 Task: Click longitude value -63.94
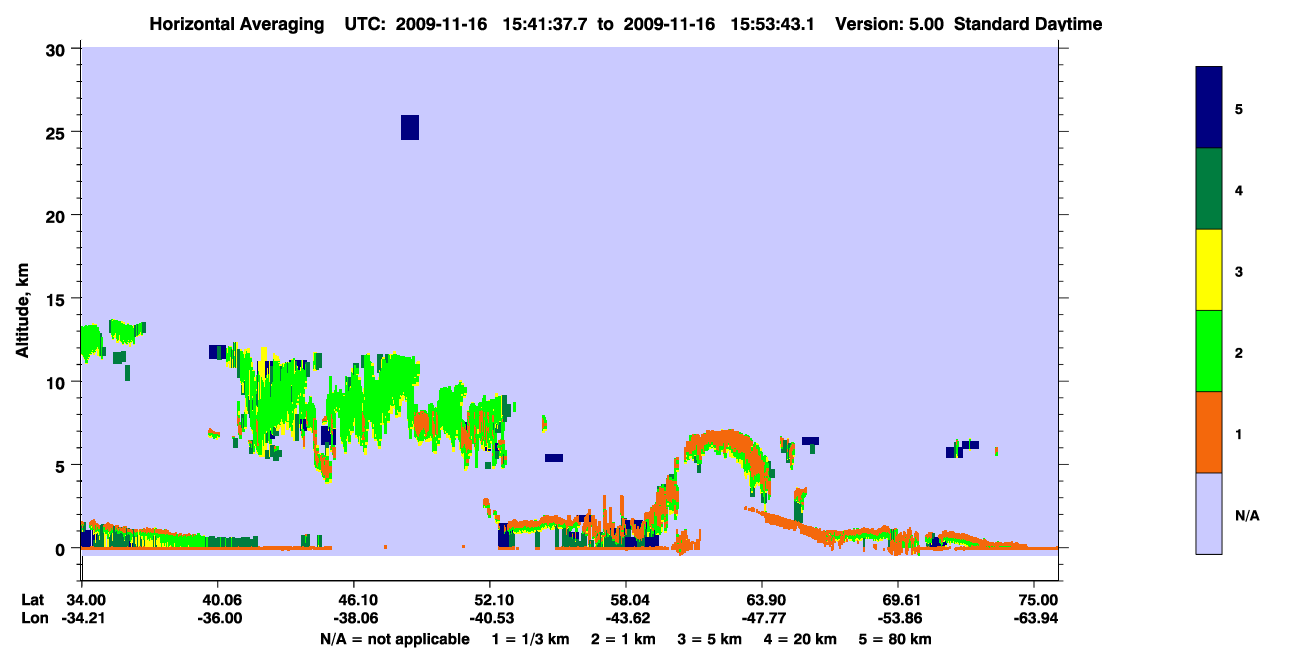point(1035,618)
